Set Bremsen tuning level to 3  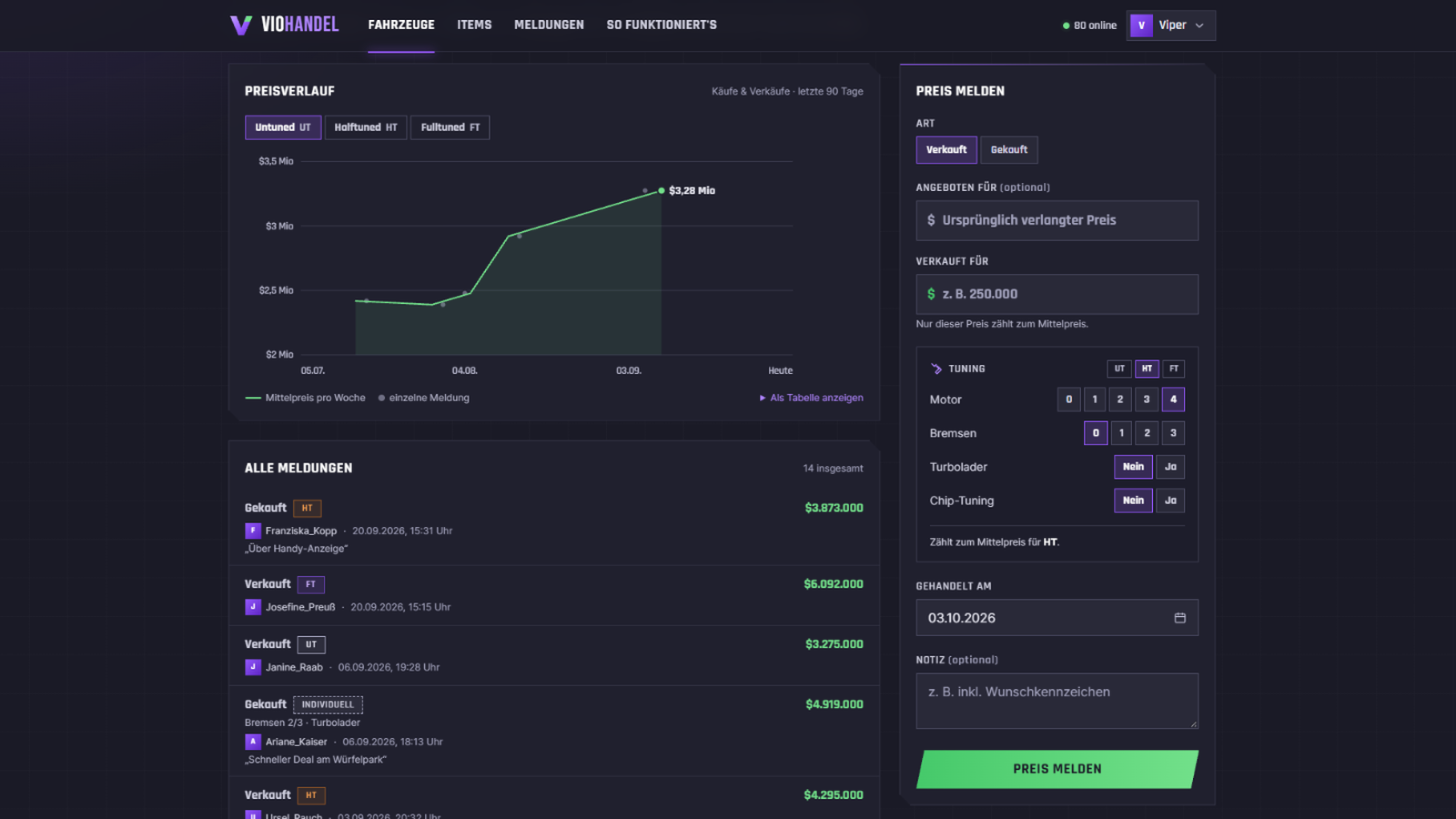click(x=1173, y=433)
